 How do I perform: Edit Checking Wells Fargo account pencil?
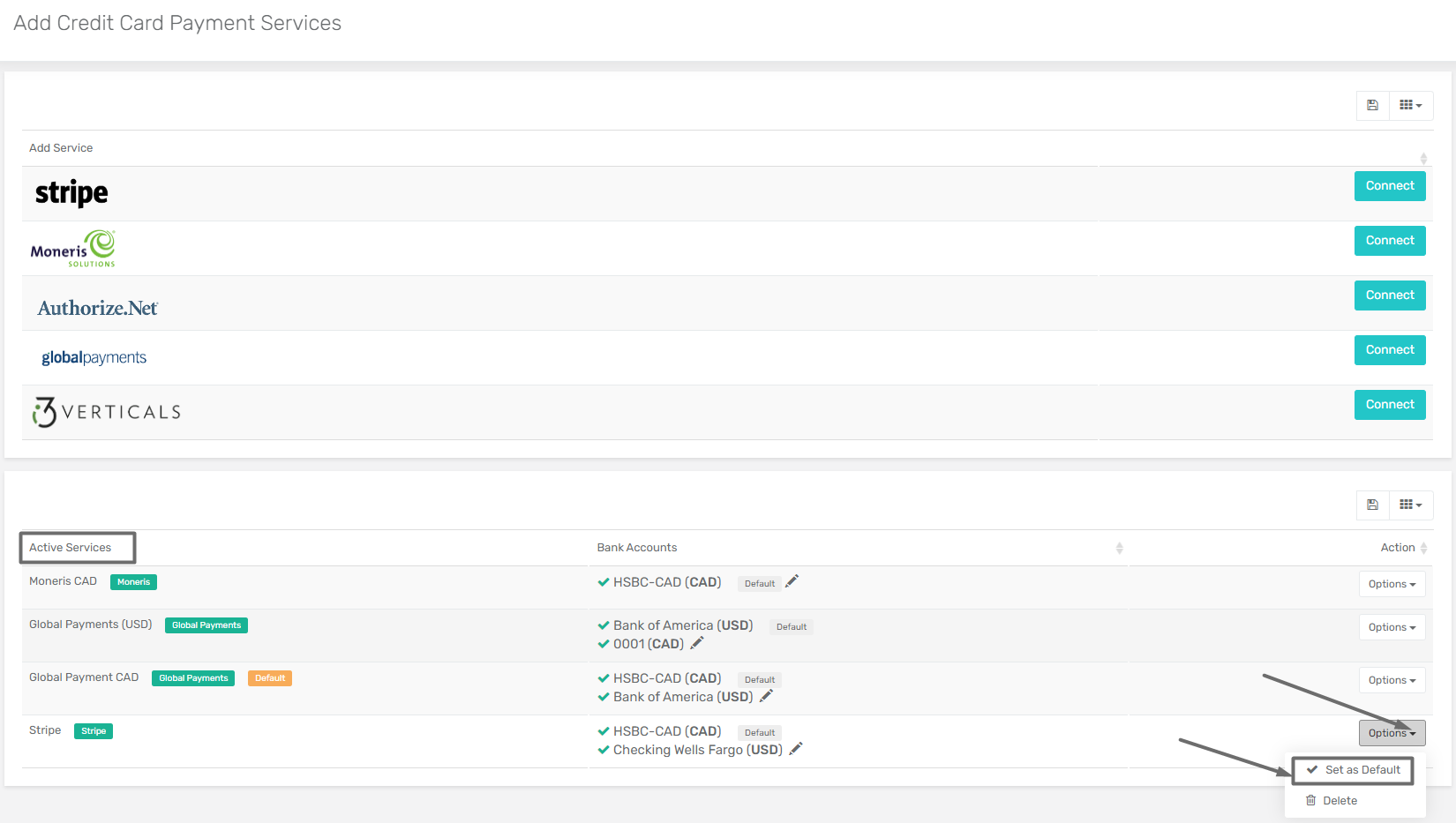click(795, 749)
